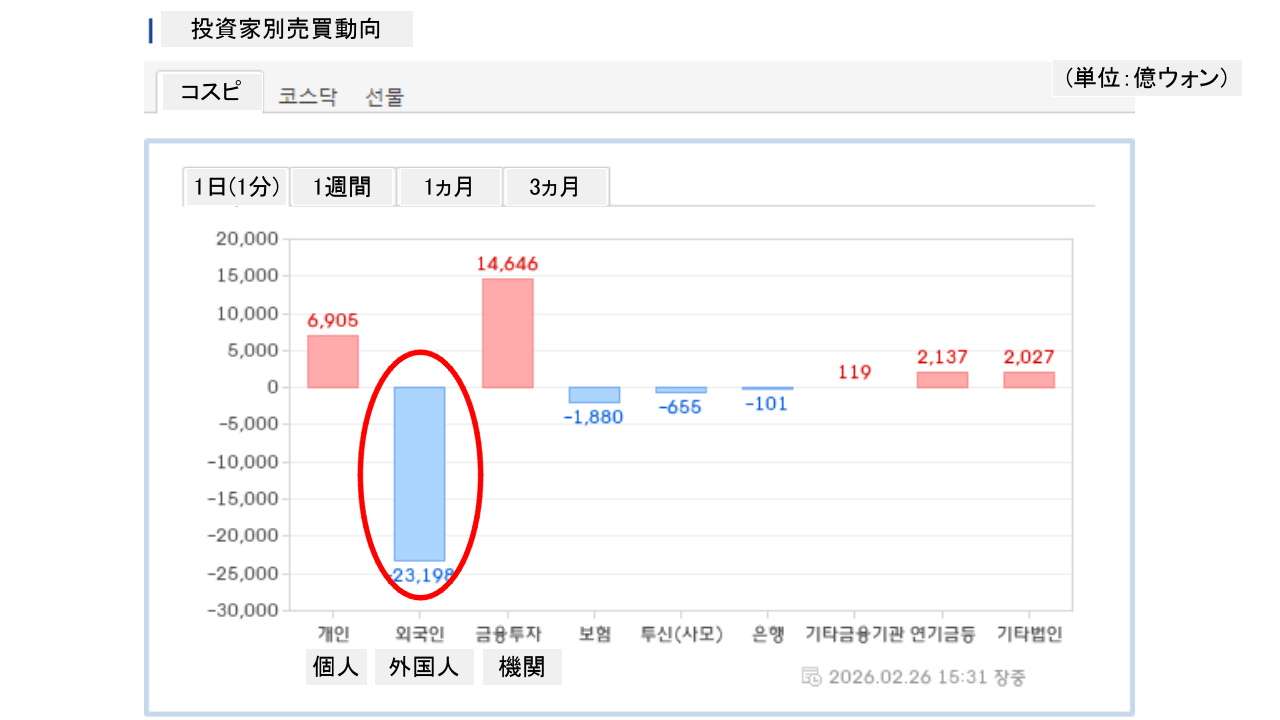Click the 機関 label under the chart
This screenshot has height=720, width=1280.
[x=522, y=668]
